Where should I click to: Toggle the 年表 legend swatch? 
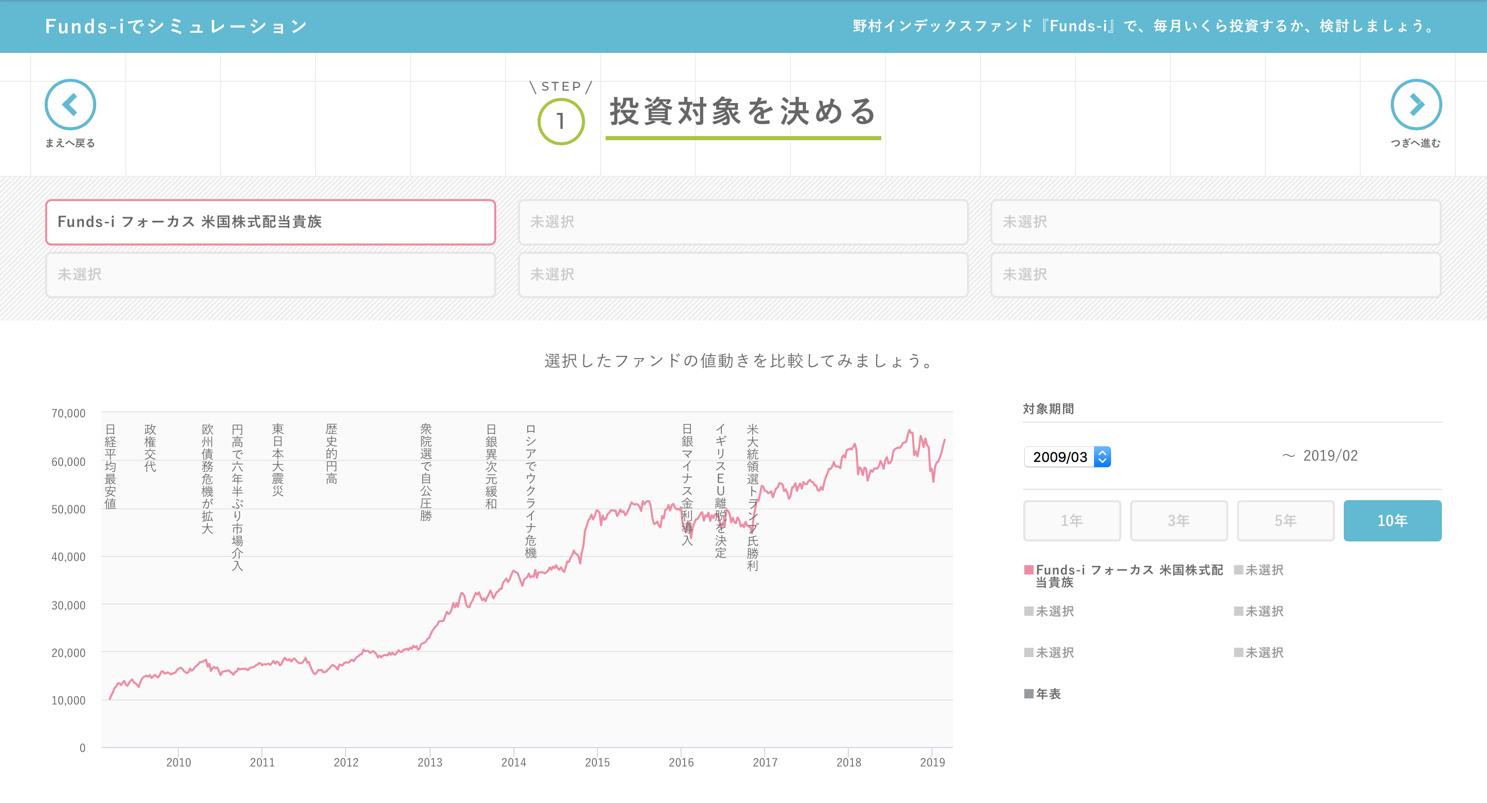pos(1029,694)
